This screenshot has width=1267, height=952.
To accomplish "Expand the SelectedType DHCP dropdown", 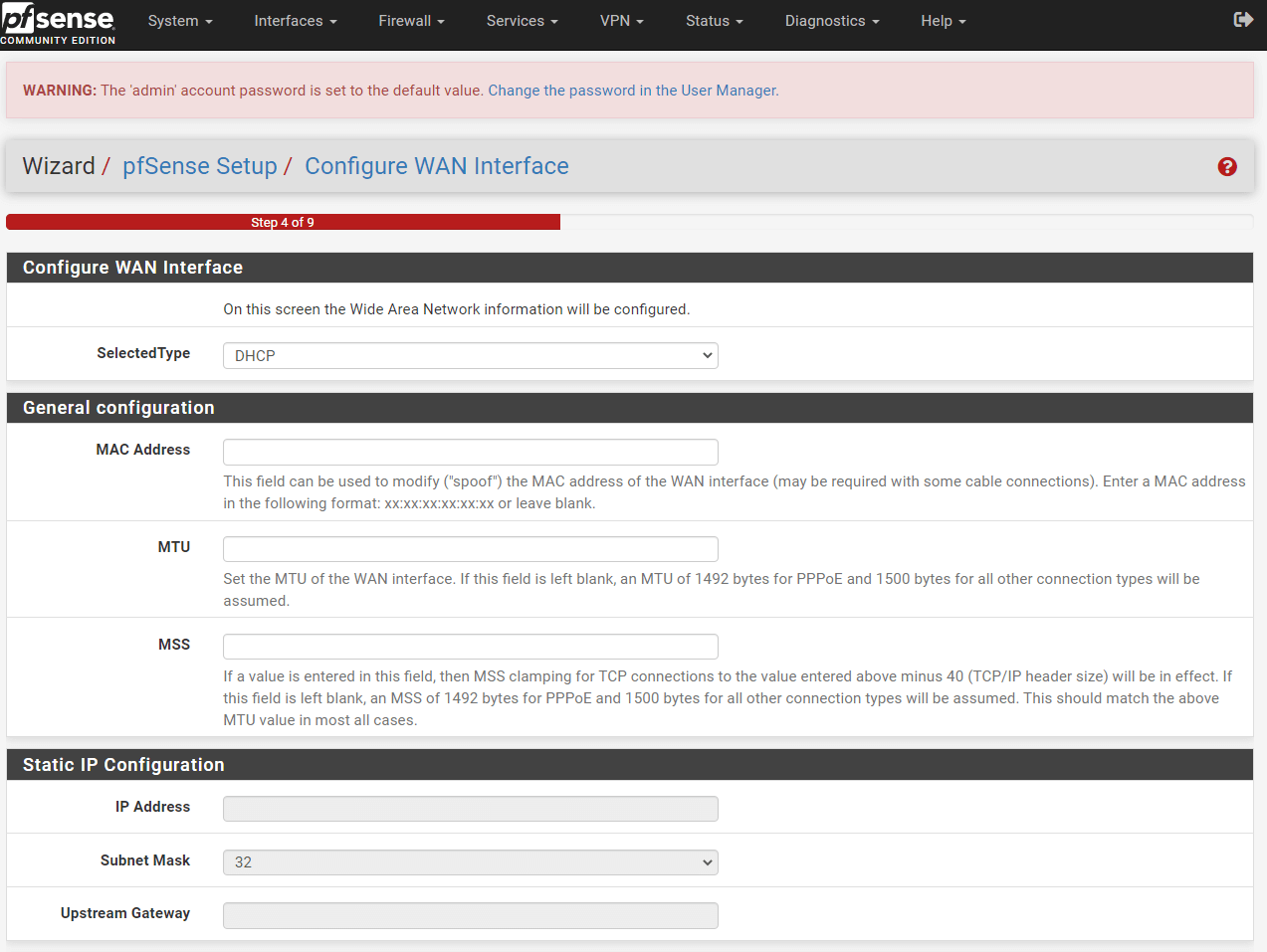I will tap(470, 356).
